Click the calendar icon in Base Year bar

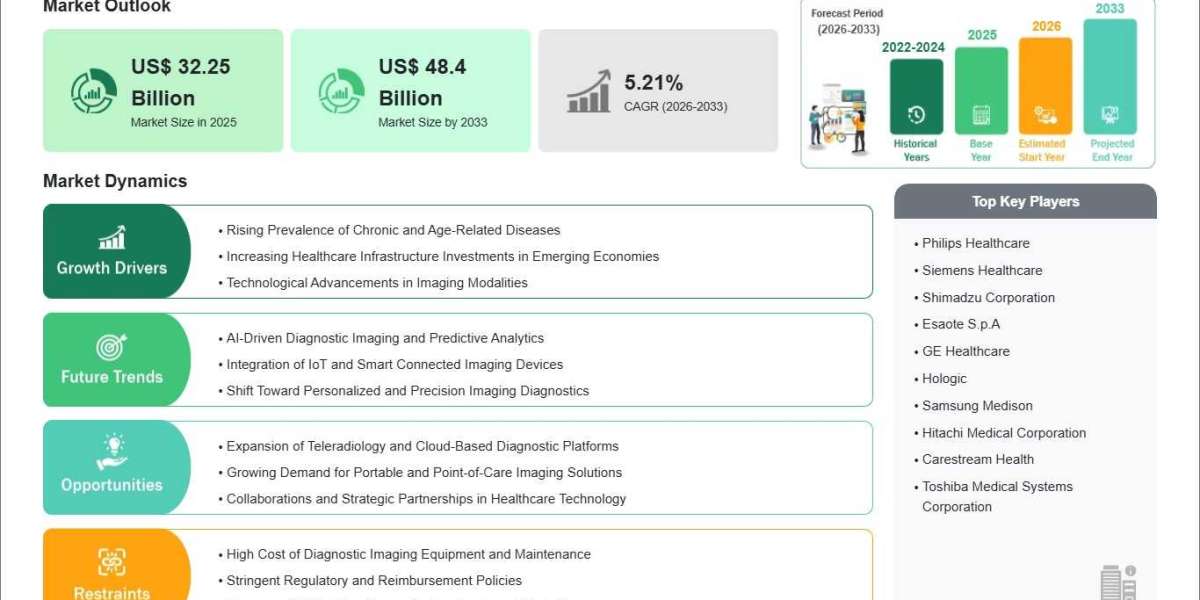[x=981, y=115]
